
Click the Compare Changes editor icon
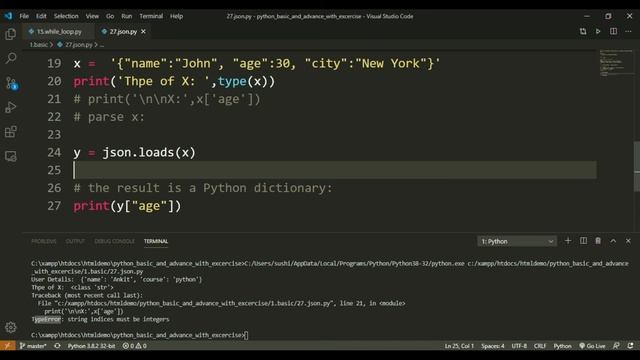click(x=583, y=31)
